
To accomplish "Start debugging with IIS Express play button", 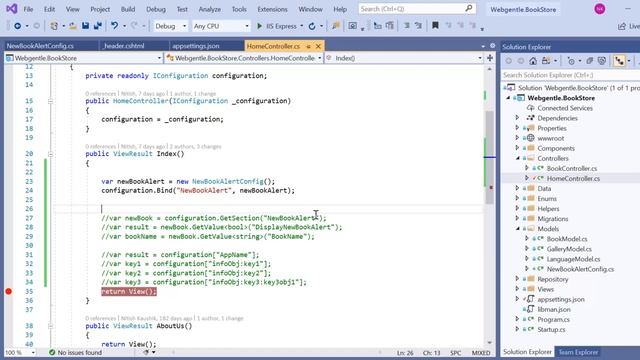I will click(259, 26).
